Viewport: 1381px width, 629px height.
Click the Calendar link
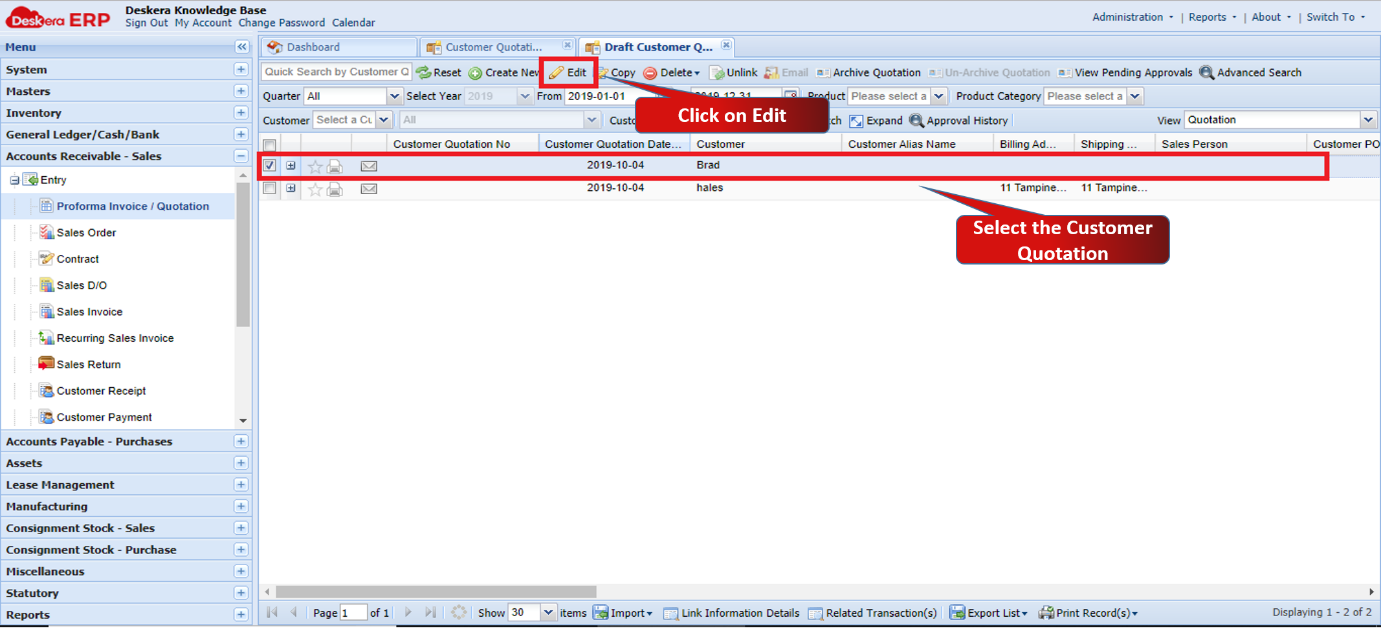point(354,23)
